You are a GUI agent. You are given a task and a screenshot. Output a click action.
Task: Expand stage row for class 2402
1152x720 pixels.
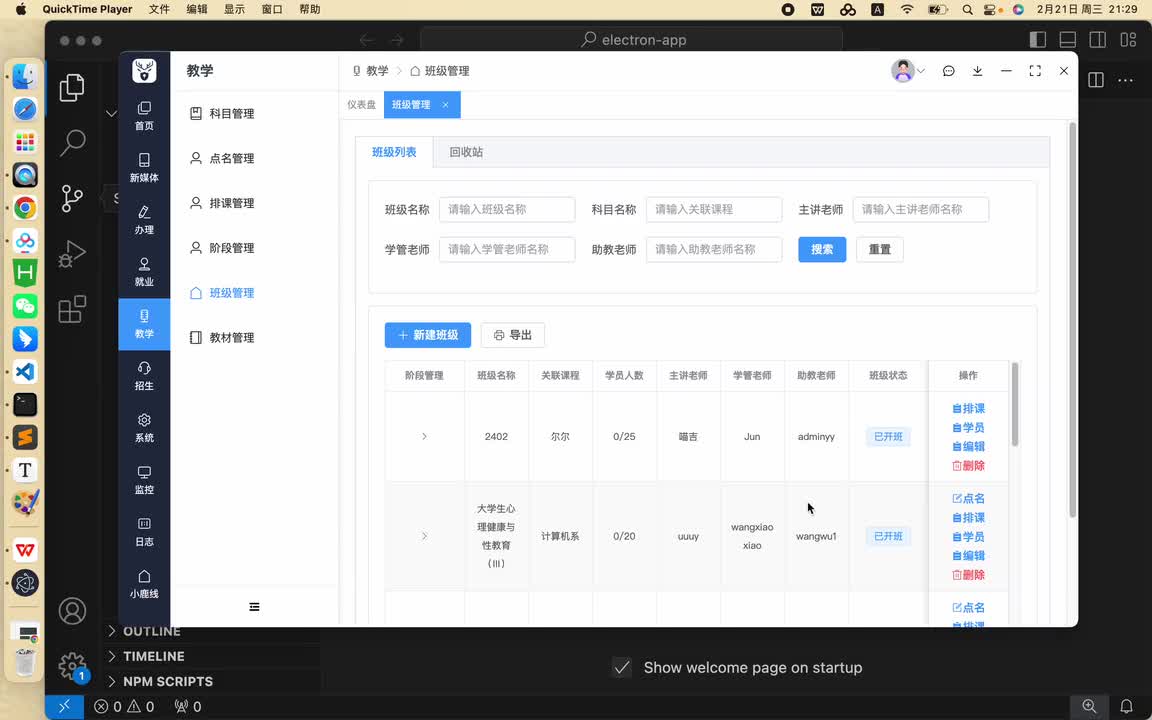point(424,436)
